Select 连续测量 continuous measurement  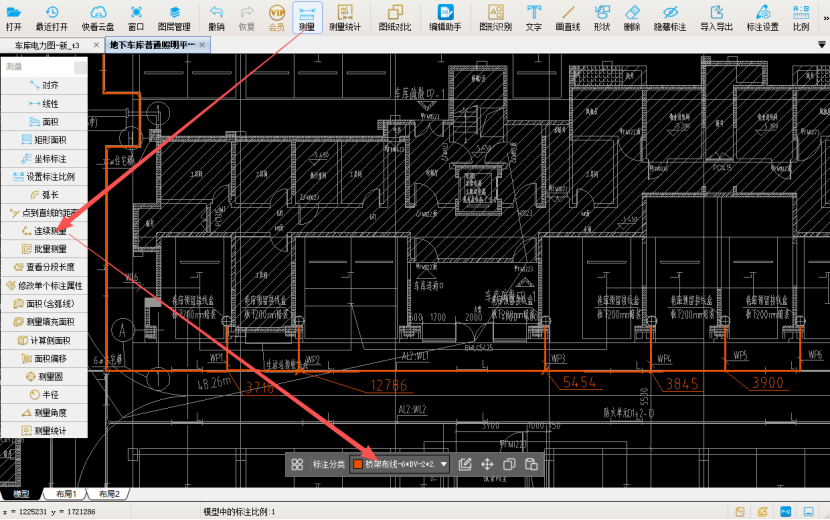[x=44, y=231]
